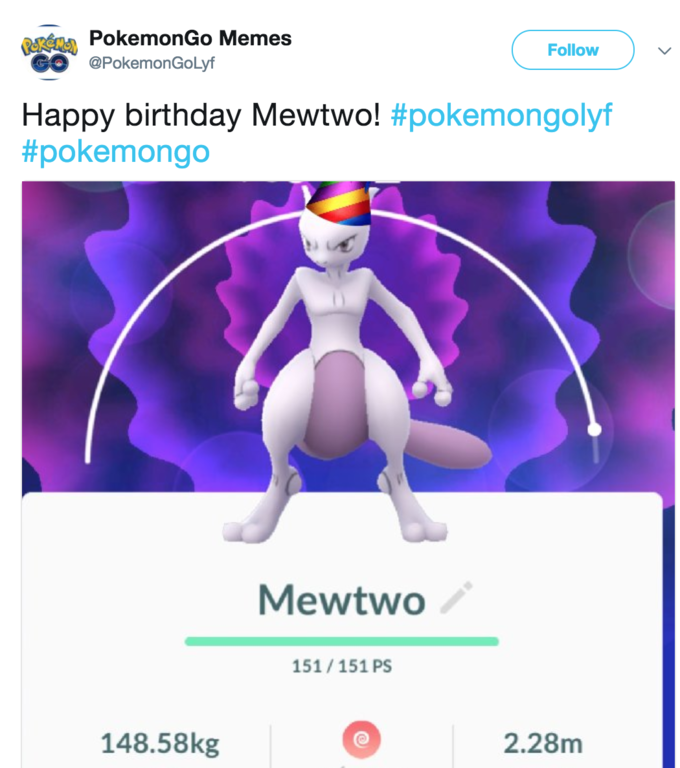Click the white dot on CP arc

(x=594, y=430)
